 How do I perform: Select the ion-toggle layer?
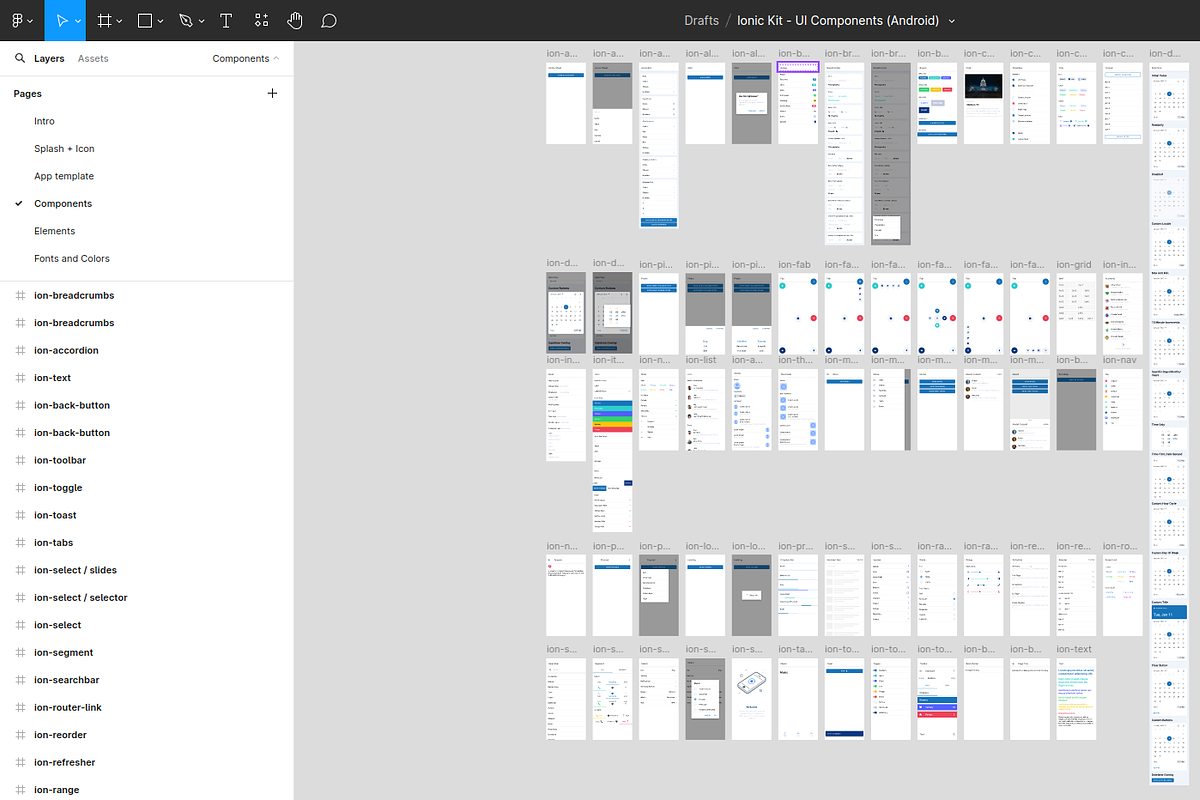tap(58, 488)
